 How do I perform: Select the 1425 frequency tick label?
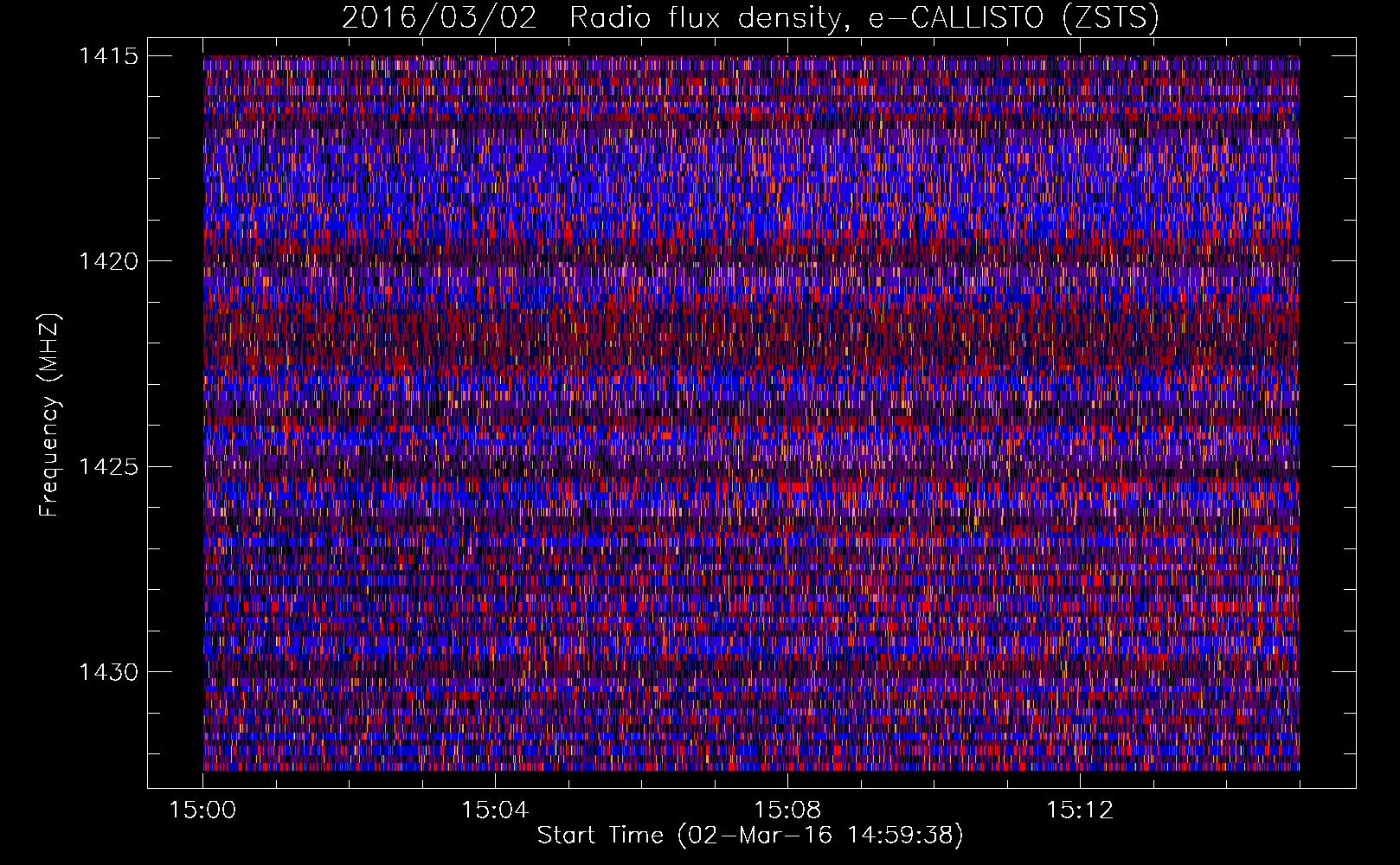[108, 467]
